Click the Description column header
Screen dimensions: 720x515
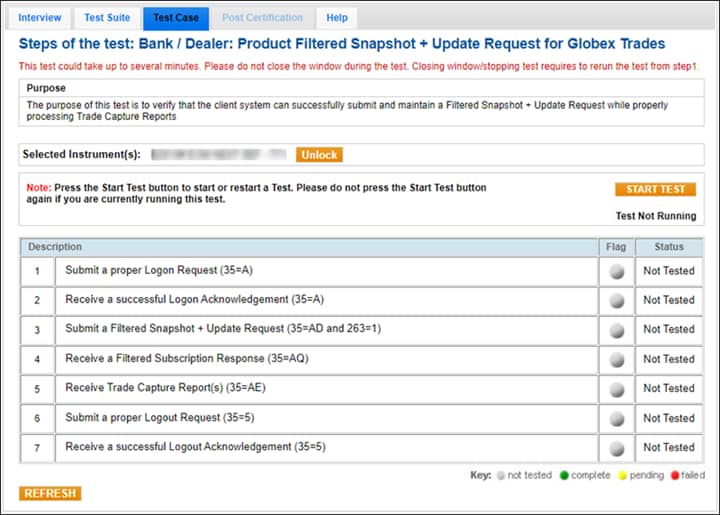[x=55, y=246]
